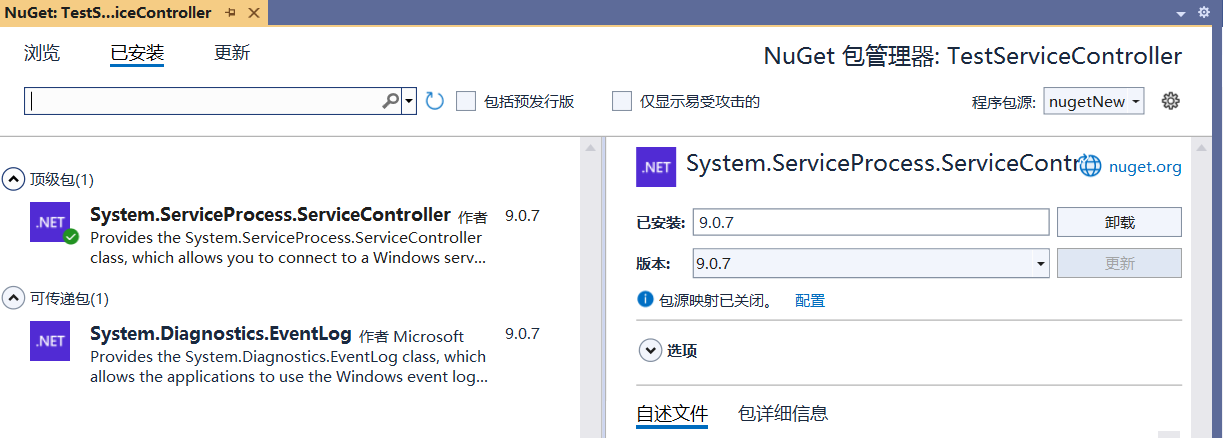Click the refresh icon next to search box

(x=434, y=101)
